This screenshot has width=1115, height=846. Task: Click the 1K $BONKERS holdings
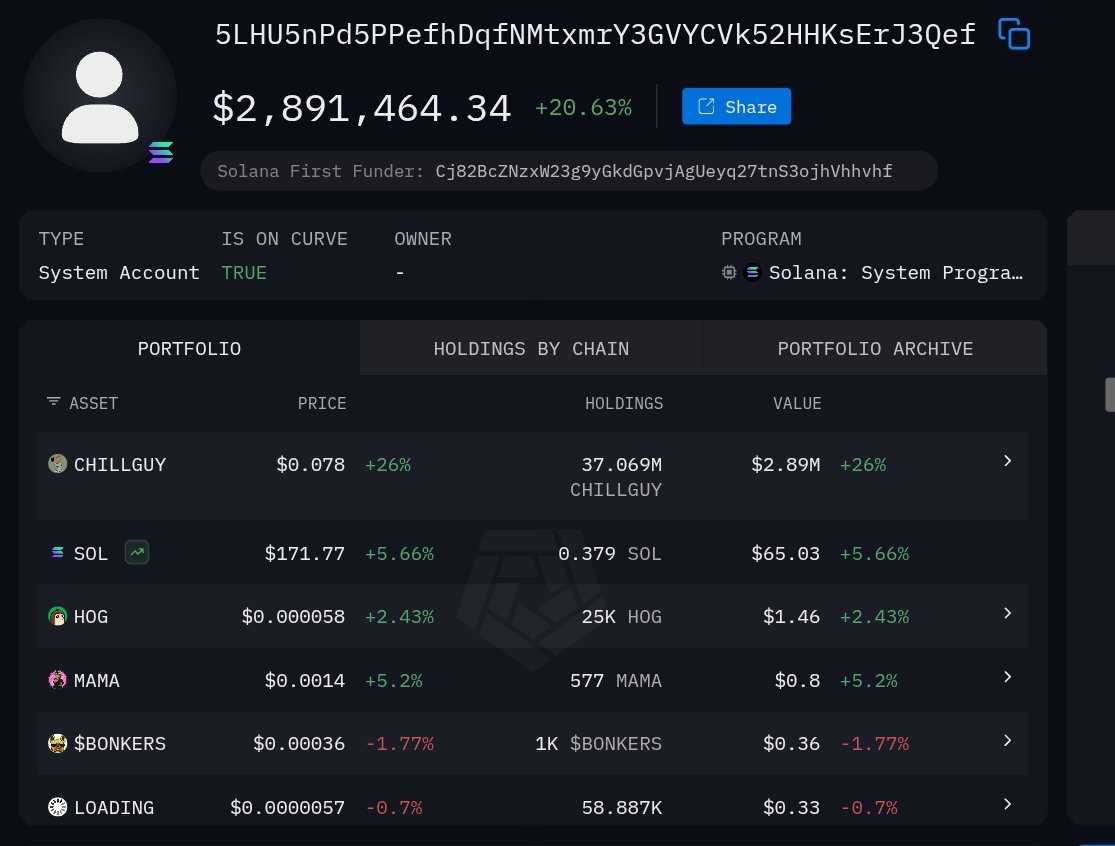pos(599,744)
